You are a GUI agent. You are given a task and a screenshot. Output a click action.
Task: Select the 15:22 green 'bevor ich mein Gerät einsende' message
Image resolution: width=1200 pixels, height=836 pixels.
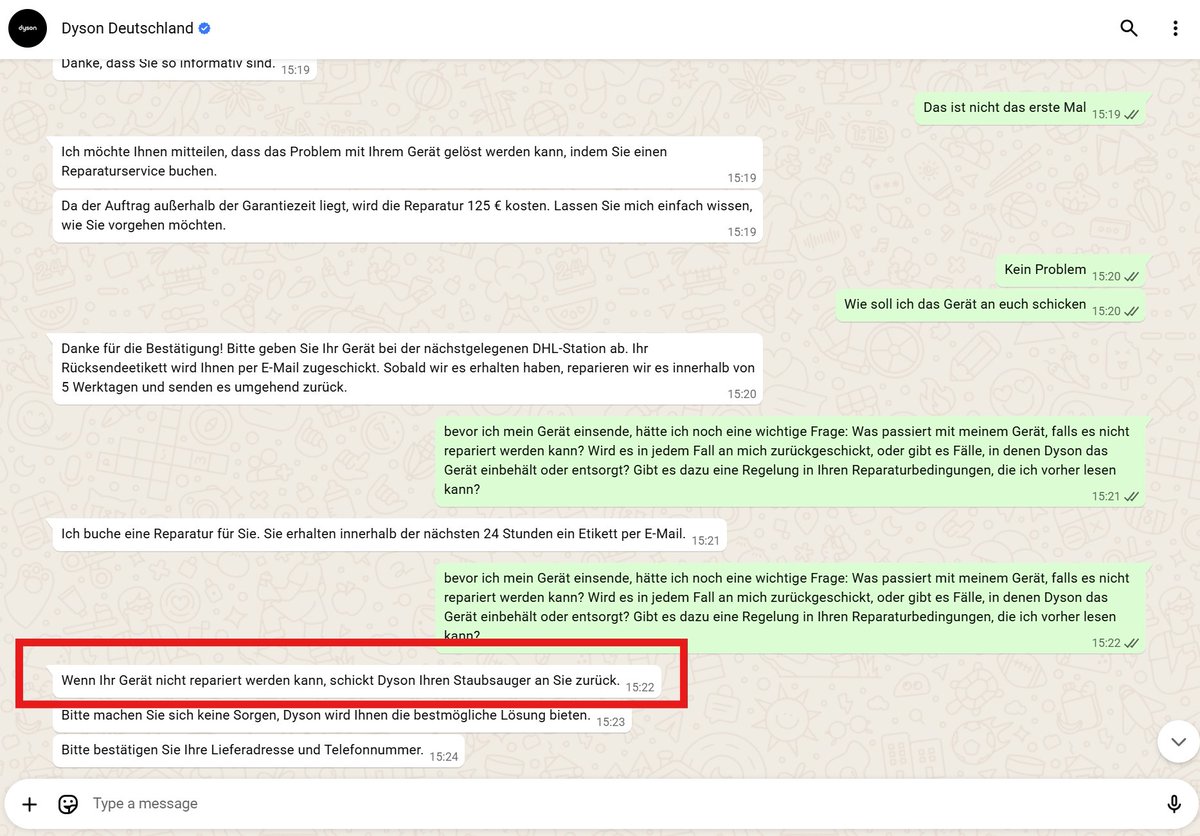(791, 607)
